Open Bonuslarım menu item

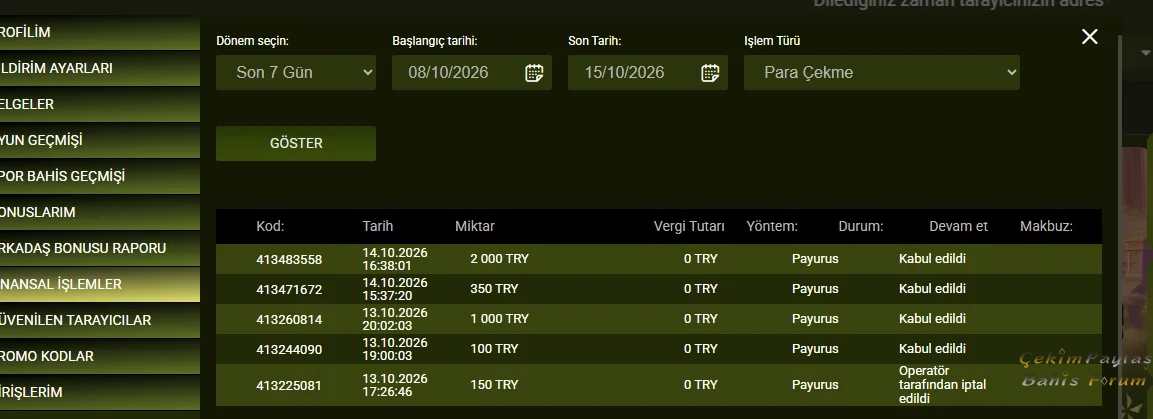tap(99, 212)
